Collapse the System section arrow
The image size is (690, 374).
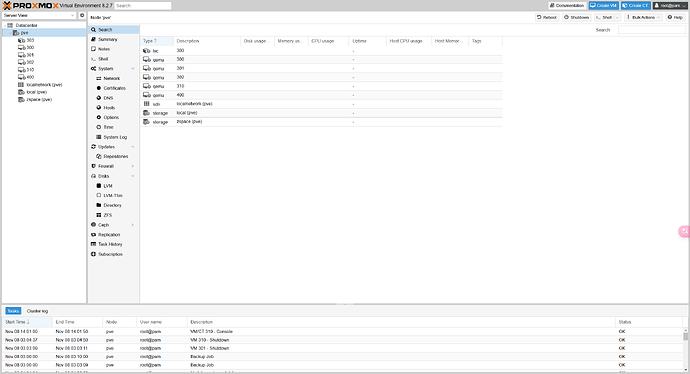click(133, 69)
